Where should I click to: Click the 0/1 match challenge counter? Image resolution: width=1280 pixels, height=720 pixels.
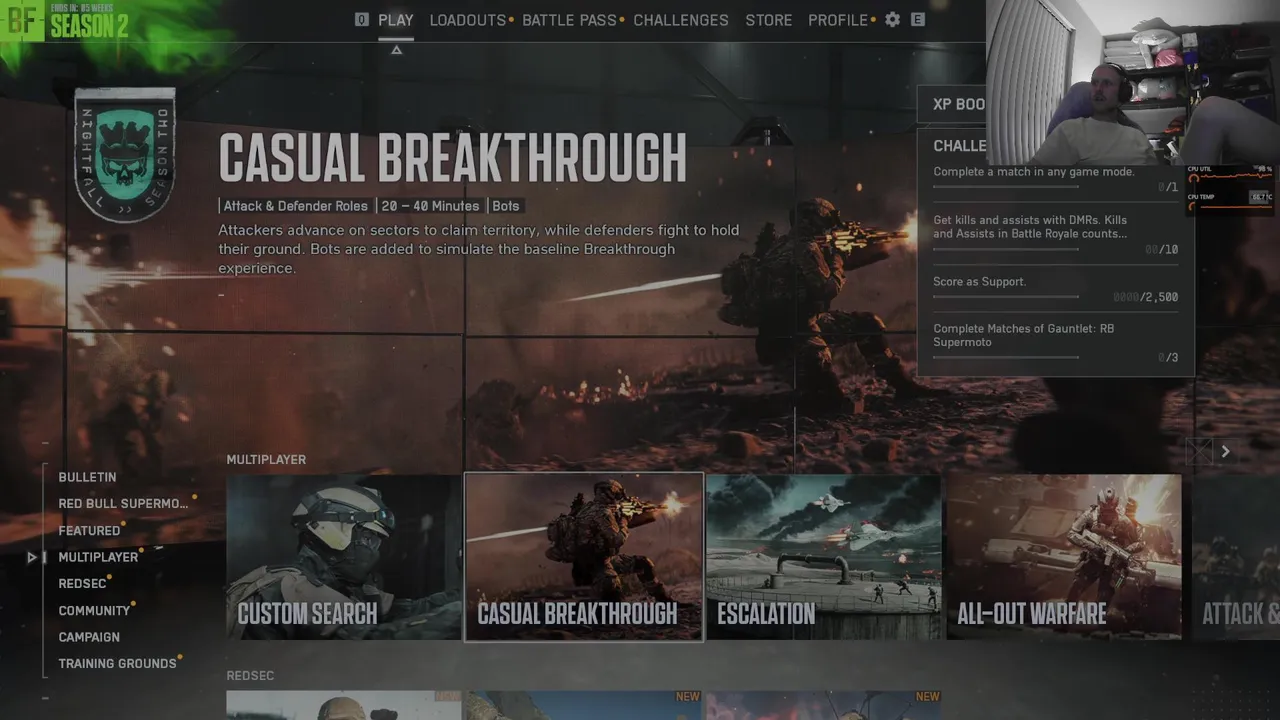tap(1168, 187)
